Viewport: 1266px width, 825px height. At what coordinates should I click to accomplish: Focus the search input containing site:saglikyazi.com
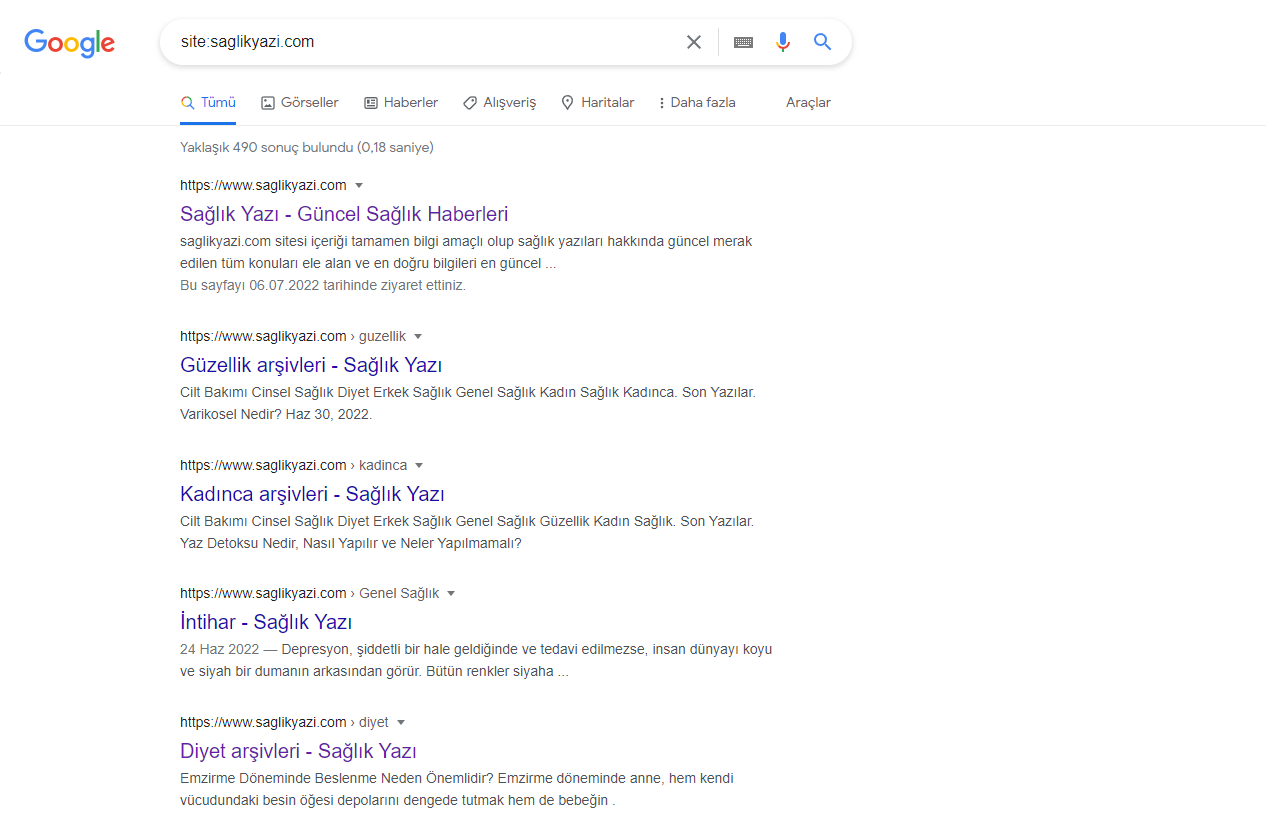pos(425,42)
